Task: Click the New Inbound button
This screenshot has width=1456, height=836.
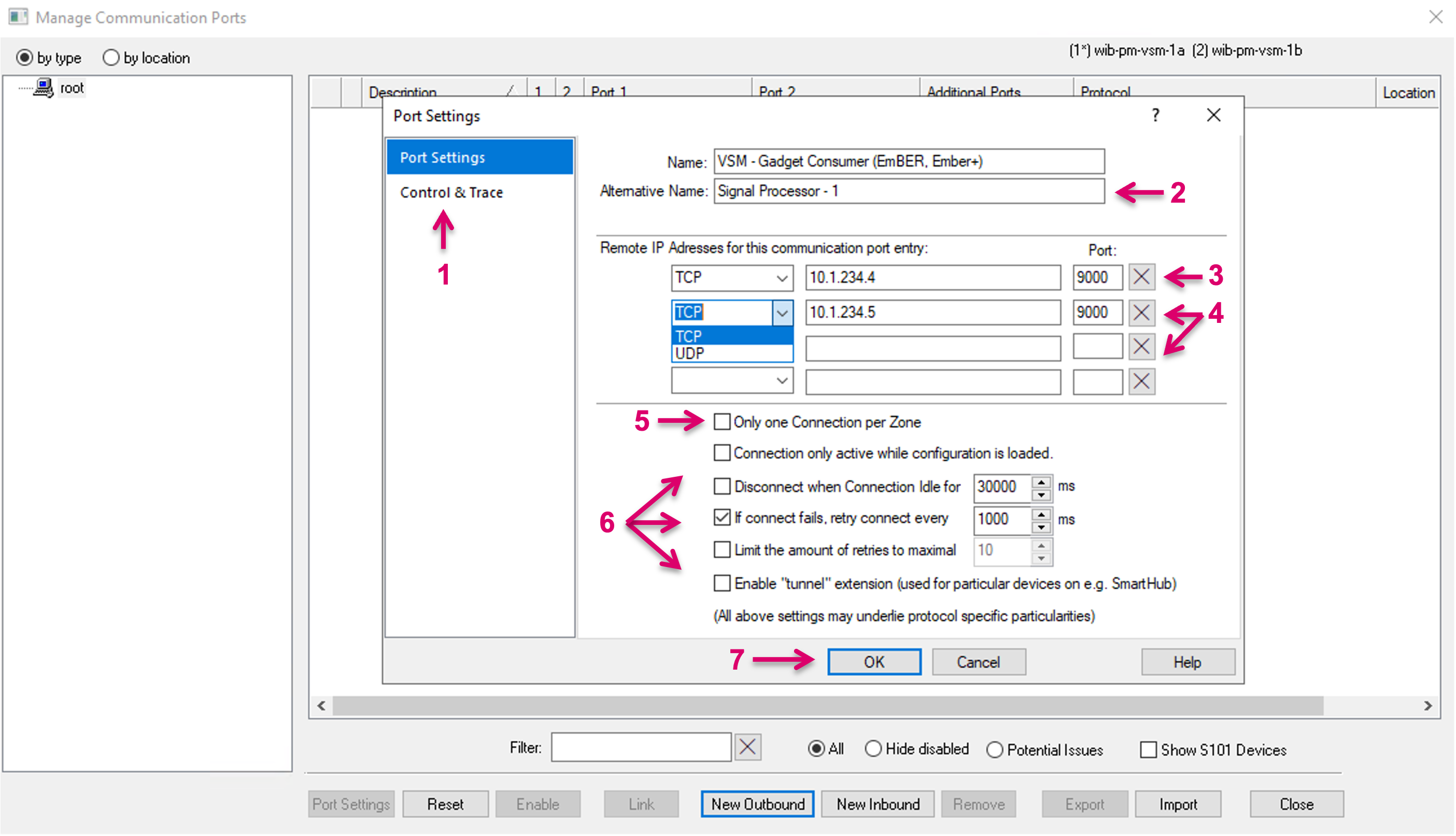Action: (877, 804)
